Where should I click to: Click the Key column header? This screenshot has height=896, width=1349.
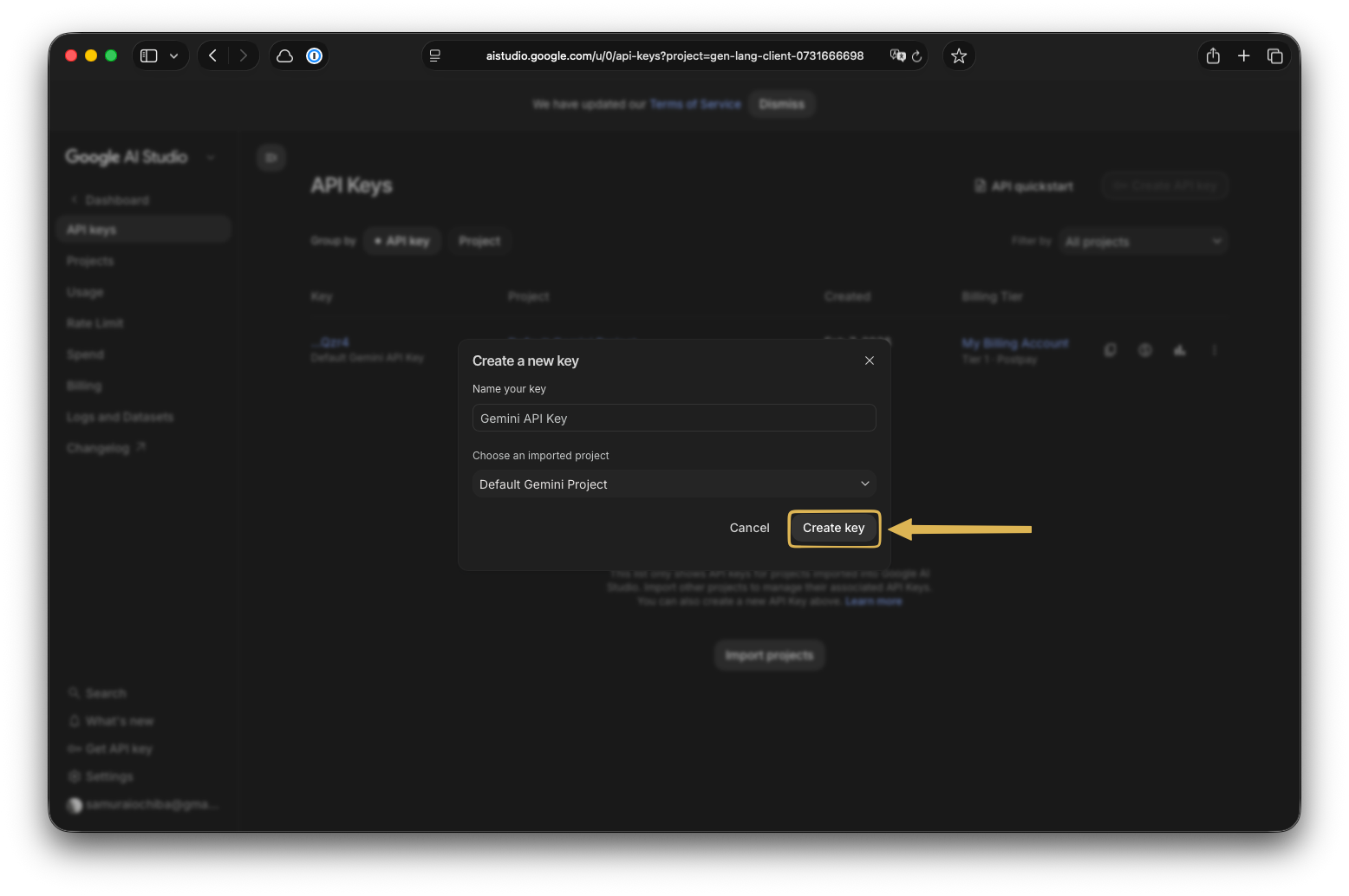[x=322, y=296]
